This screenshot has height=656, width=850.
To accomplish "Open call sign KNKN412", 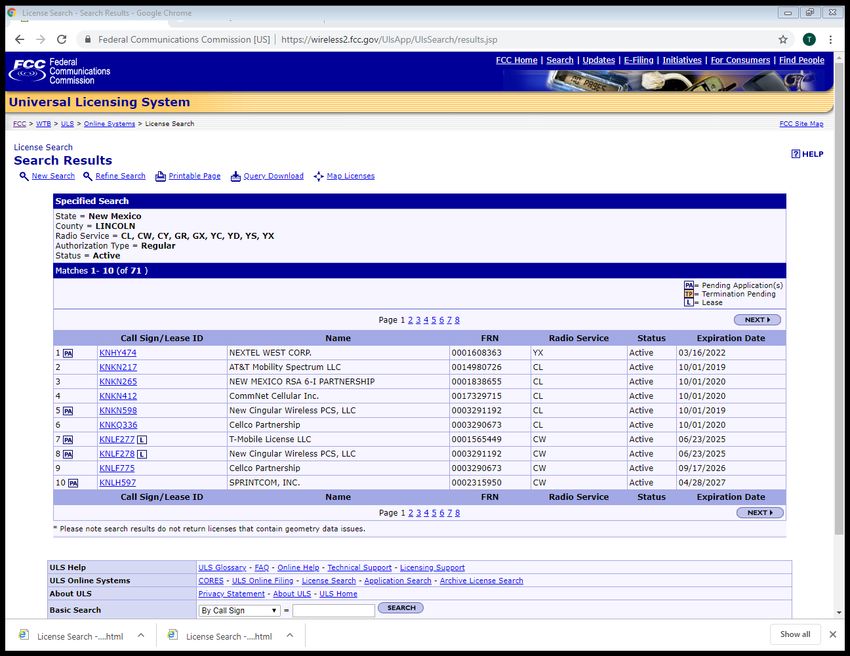I will tap(118, 396).
